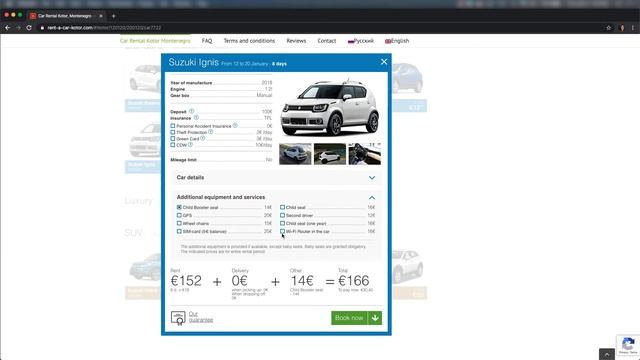Click the main Suzuki Ignis image

click(330, 108)
